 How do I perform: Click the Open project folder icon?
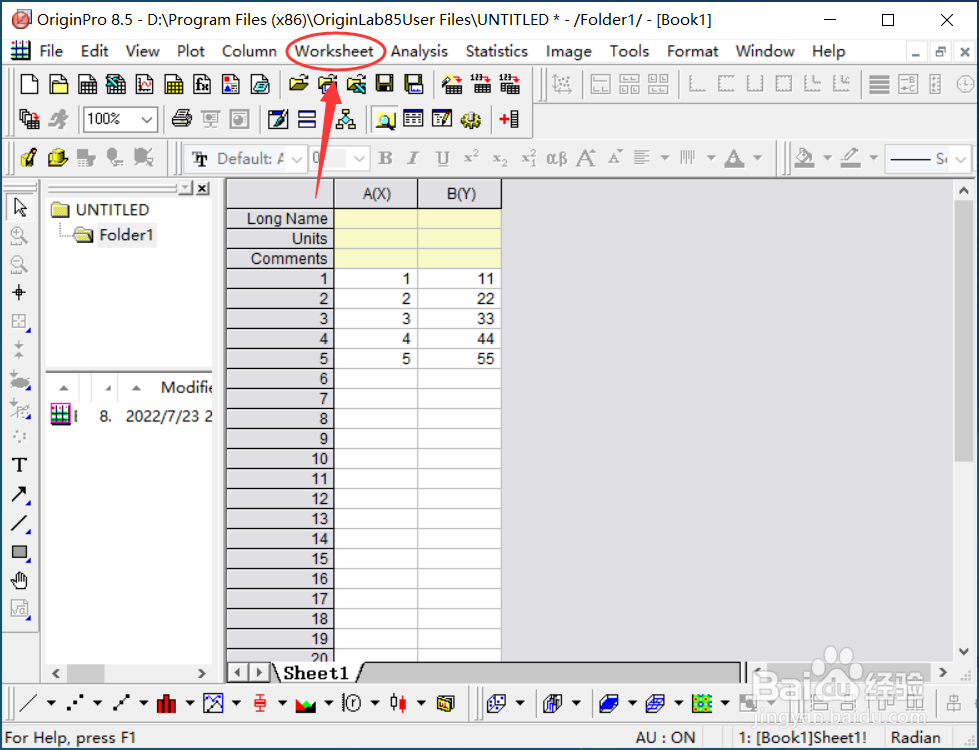(x=298, y=84)
